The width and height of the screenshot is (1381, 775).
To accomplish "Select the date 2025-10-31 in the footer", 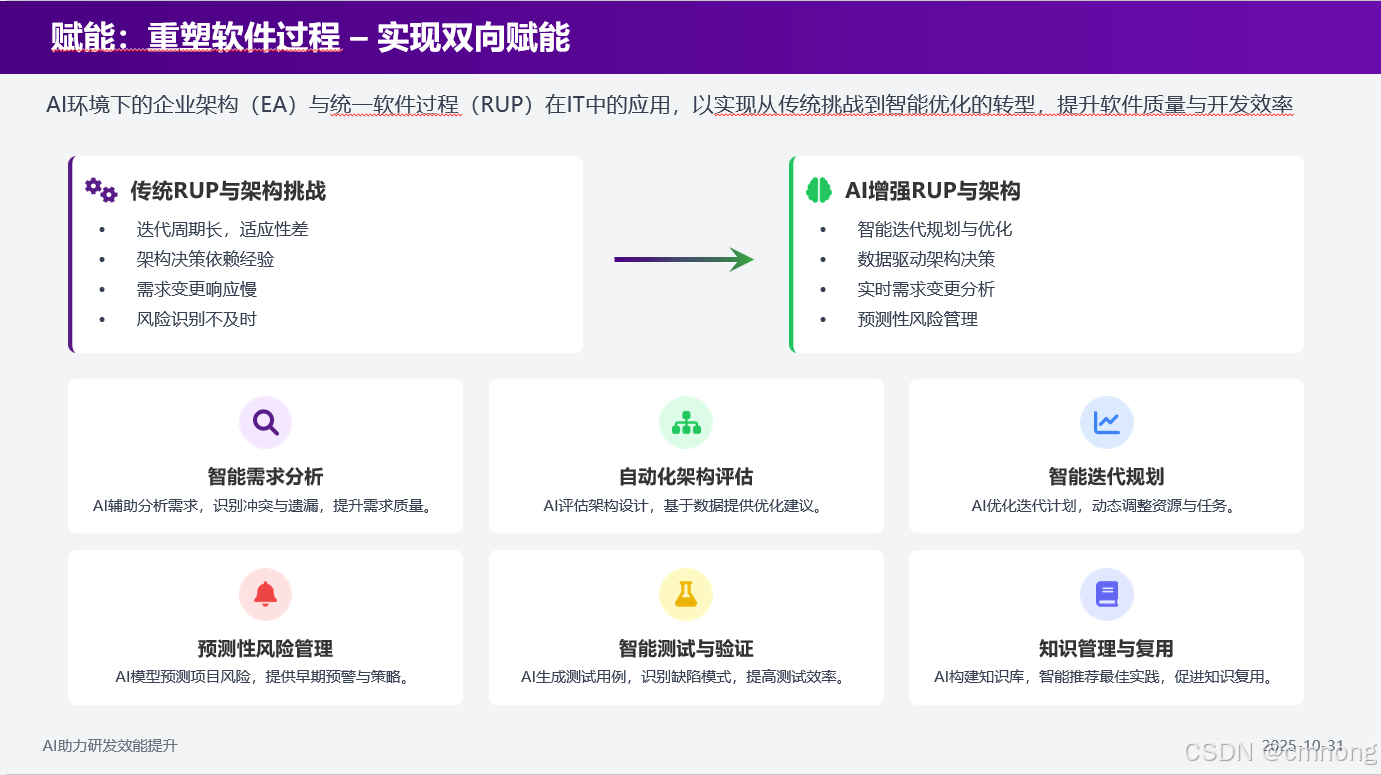I will pyautogui.click(x=1300, y=744).
